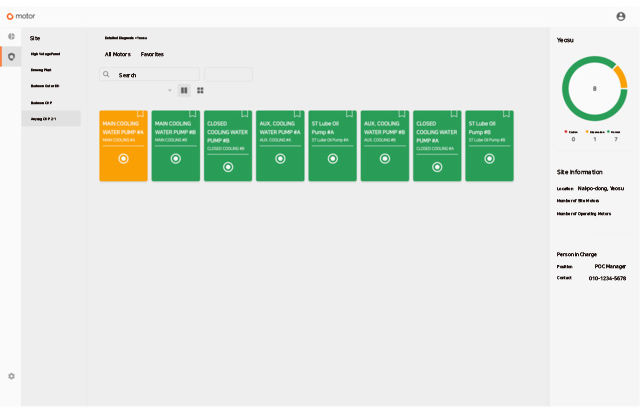Bookmark MAIN COOLING WATER PUMP #A card

[x=140, y=114]
